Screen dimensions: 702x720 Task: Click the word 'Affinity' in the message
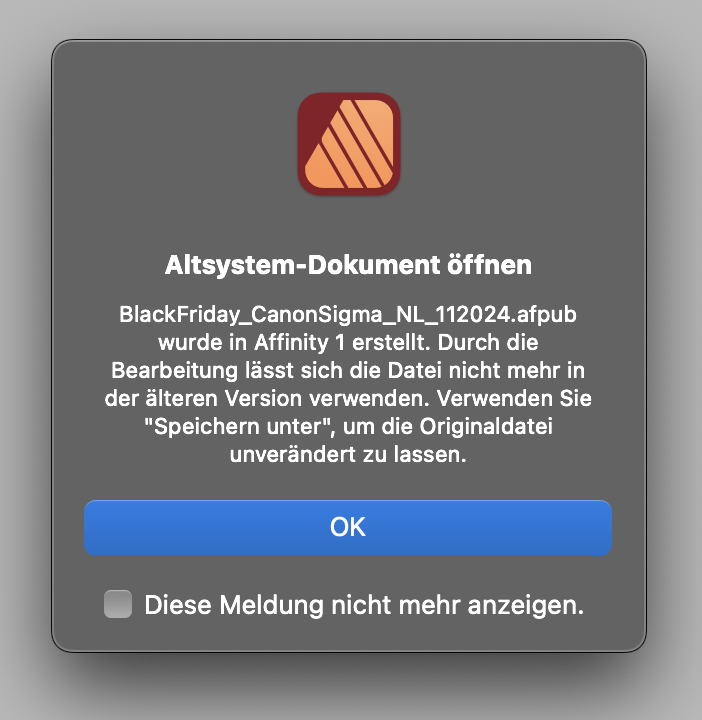coord(292,343)
